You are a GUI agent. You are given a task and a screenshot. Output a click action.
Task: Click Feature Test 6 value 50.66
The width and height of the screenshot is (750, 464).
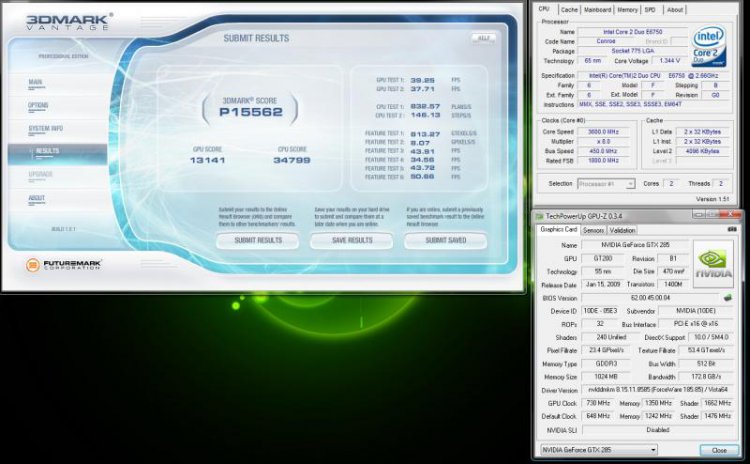coord(422,177)
